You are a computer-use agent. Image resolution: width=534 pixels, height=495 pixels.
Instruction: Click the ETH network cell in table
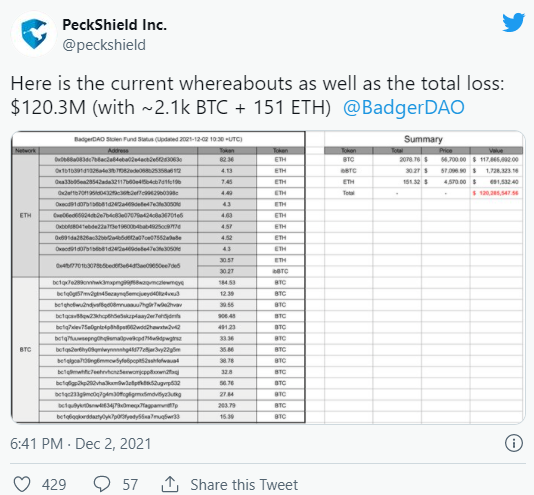click(26, 215)
